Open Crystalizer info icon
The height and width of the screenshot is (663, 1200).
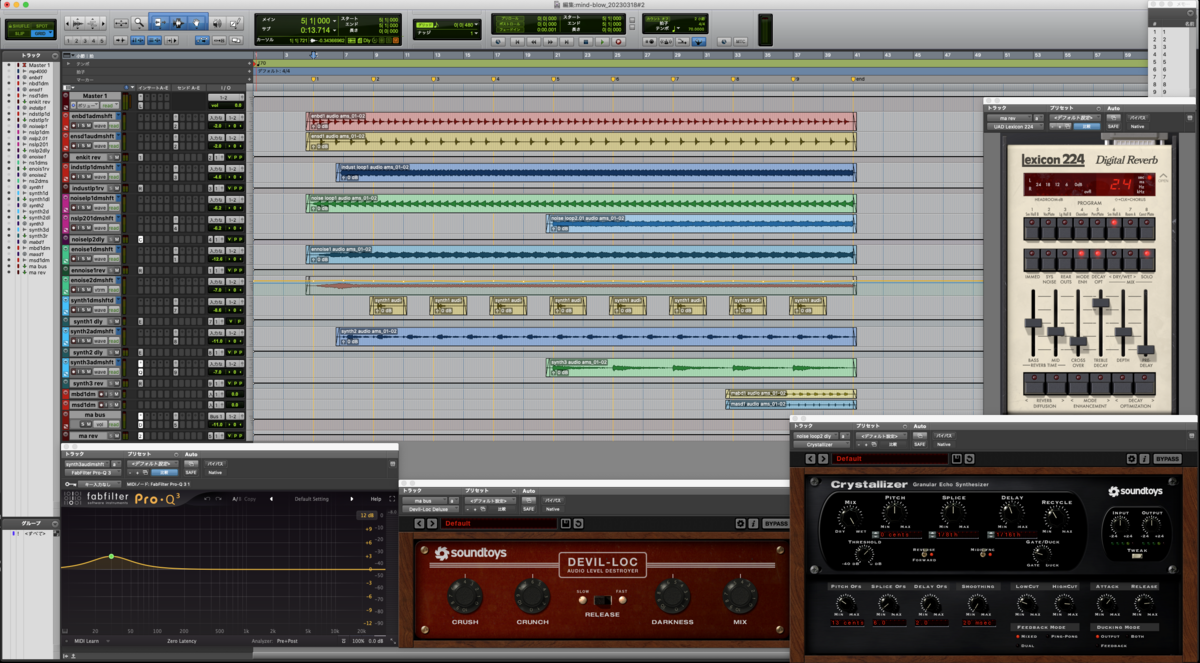[x=1145, y=459]
